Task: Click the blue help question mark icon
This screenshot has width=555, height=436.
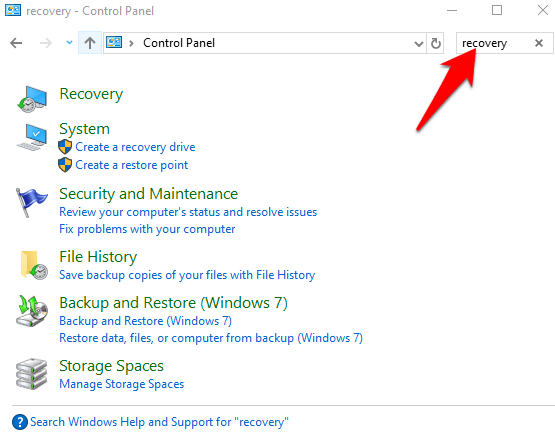Action: 20,422
